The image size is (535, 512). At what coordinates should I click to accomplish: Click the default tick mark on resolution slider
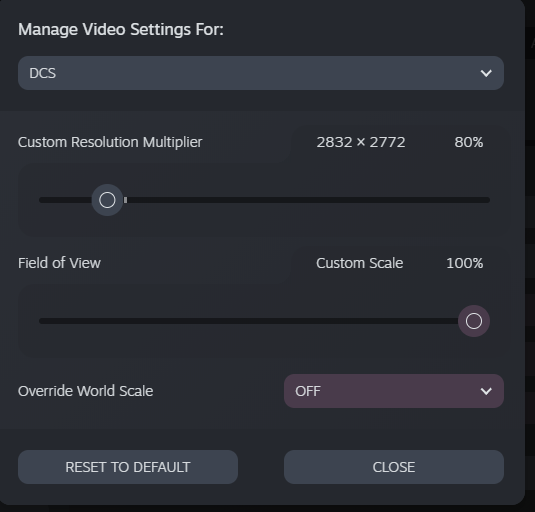126,200
